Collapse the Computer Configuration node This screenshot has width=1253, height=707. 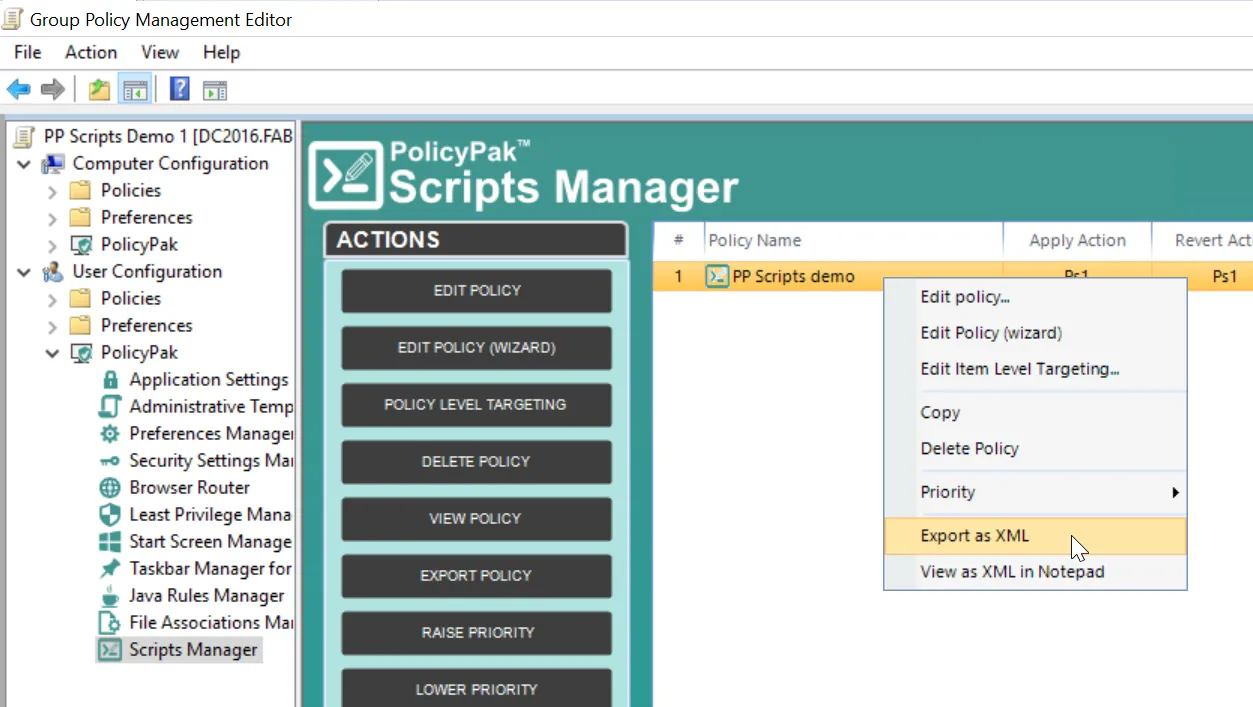pos(24,164)
